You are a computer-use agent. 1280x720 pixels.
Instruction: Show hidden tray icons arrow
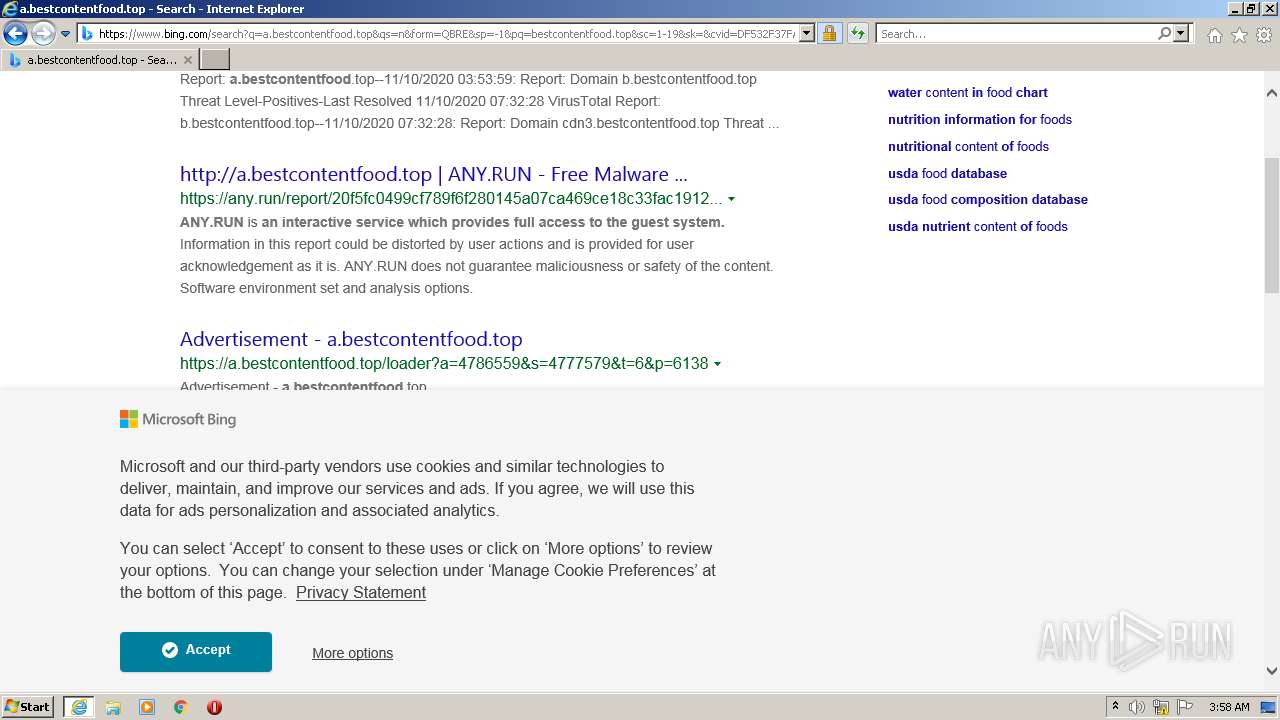1115,707
